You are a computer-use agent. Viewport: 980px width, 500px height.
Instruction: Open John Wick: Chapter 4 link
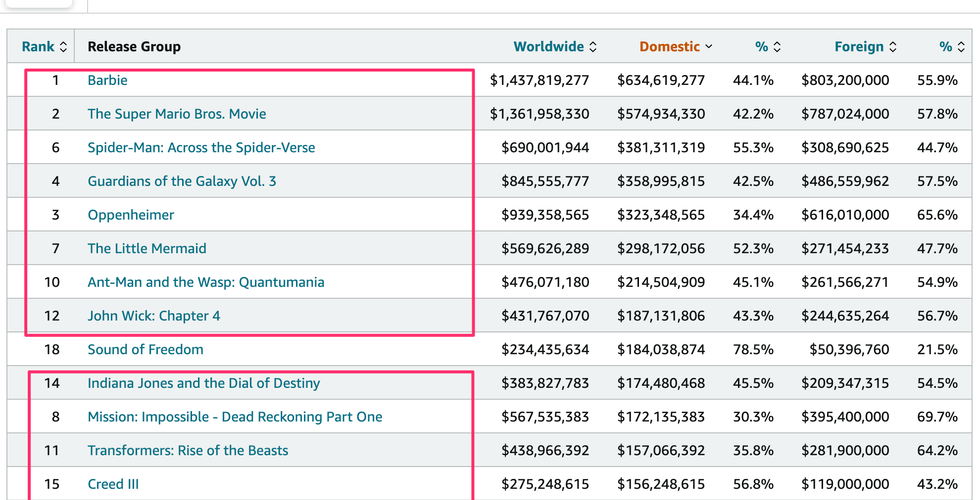click(x=154, y=316)
